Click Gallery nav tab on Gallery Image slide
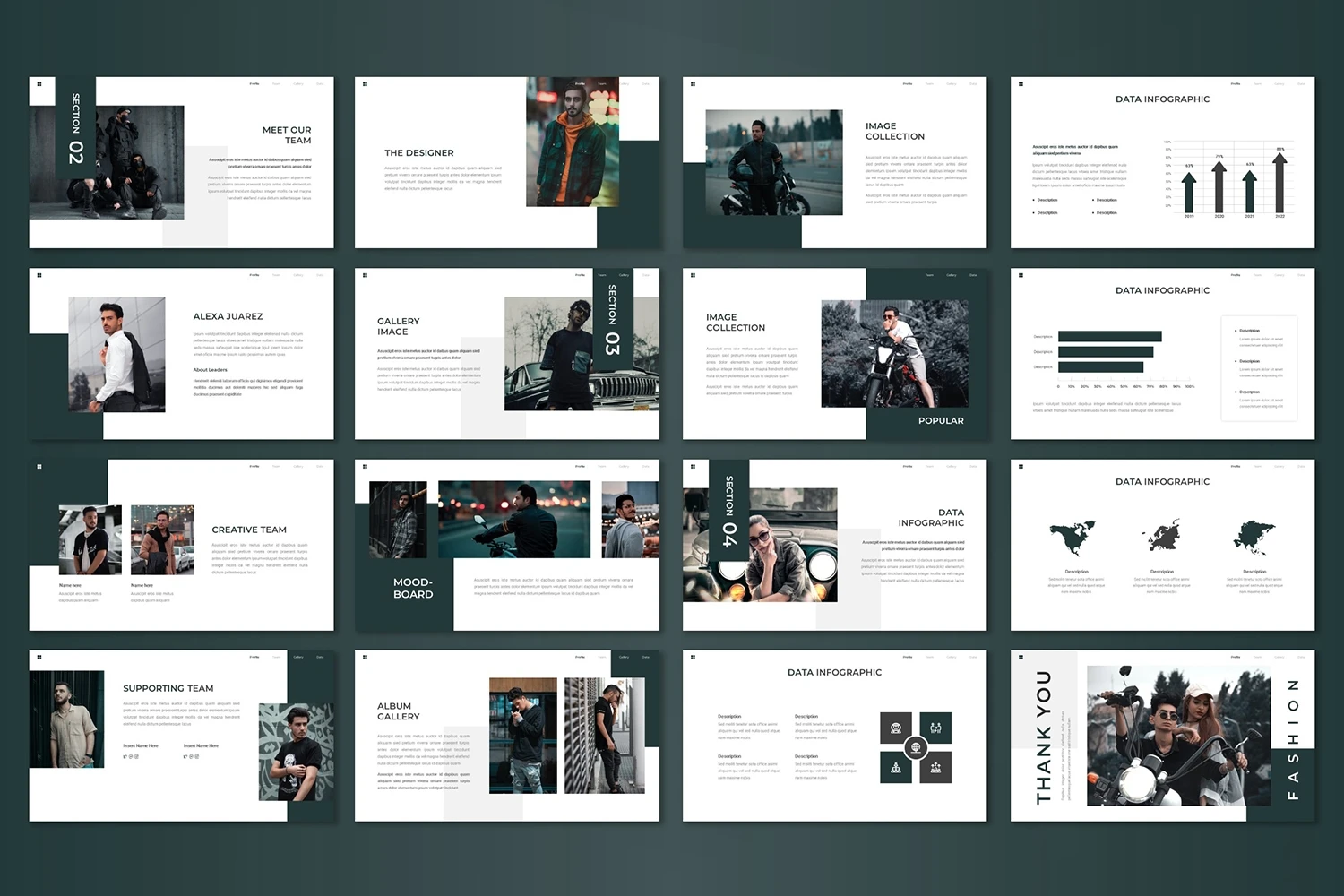This screenshot has width=1344, height=896. tap(624, 275)
